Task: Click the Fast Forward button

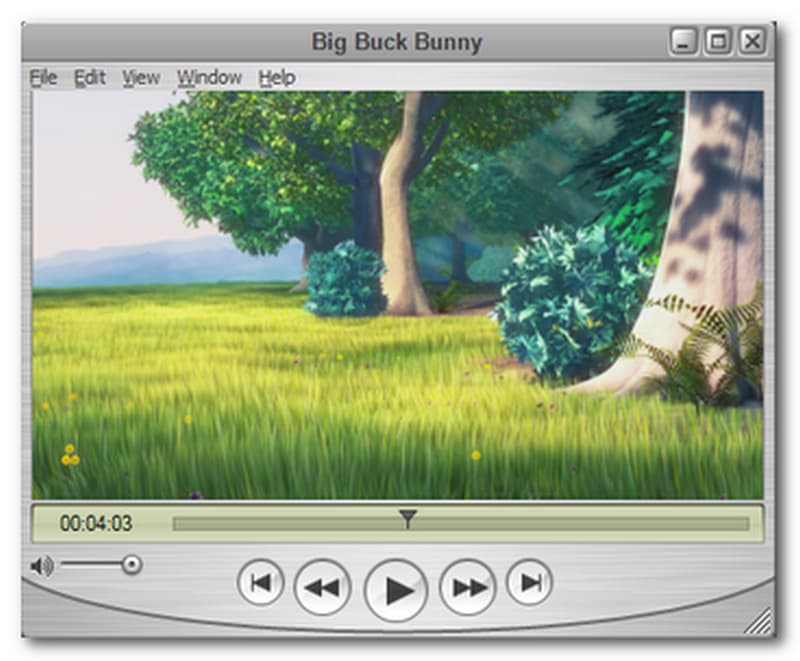Action: click(467, 587)
